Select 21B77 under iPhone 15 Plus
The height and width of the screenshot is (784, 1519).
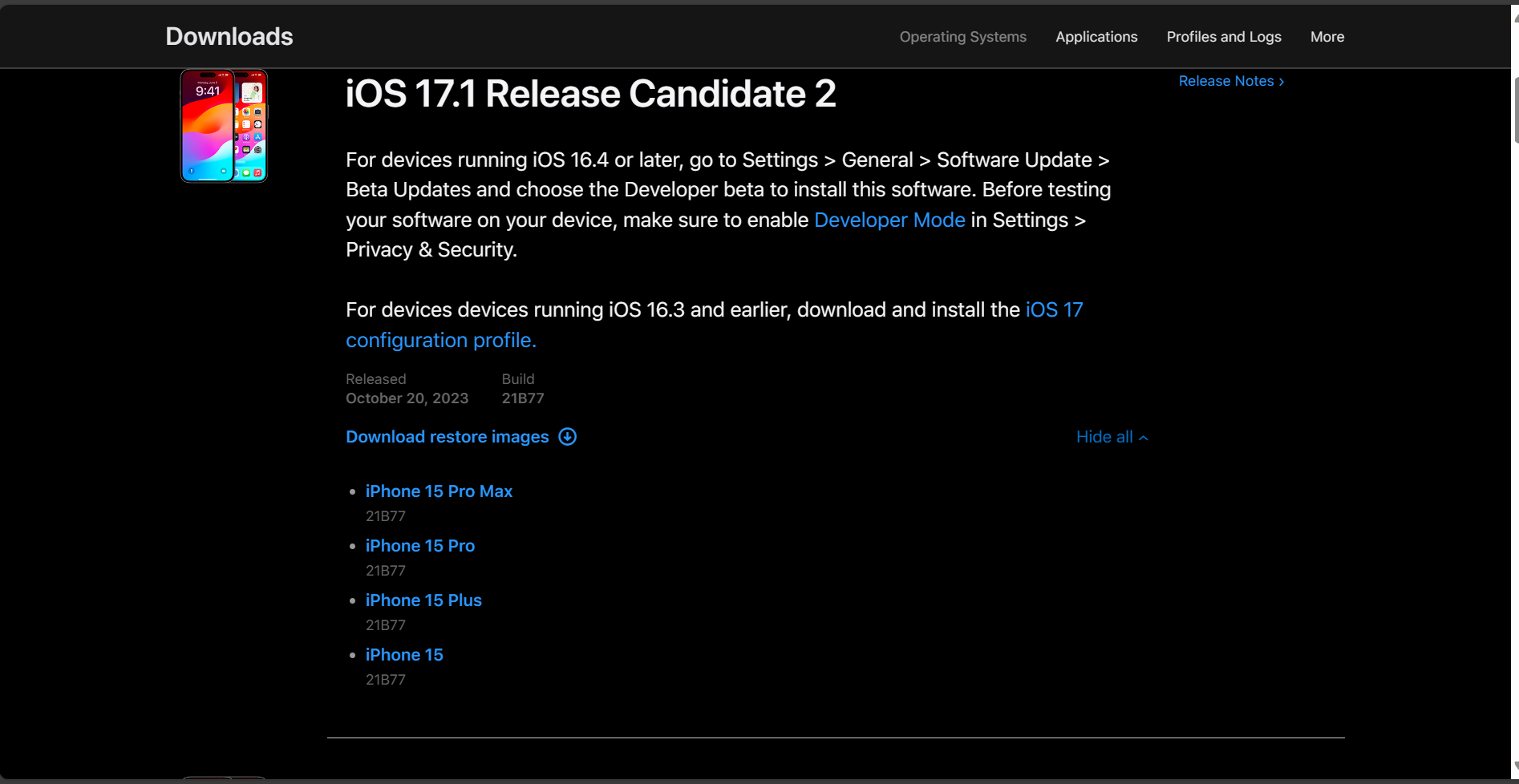tap(386, 625)
